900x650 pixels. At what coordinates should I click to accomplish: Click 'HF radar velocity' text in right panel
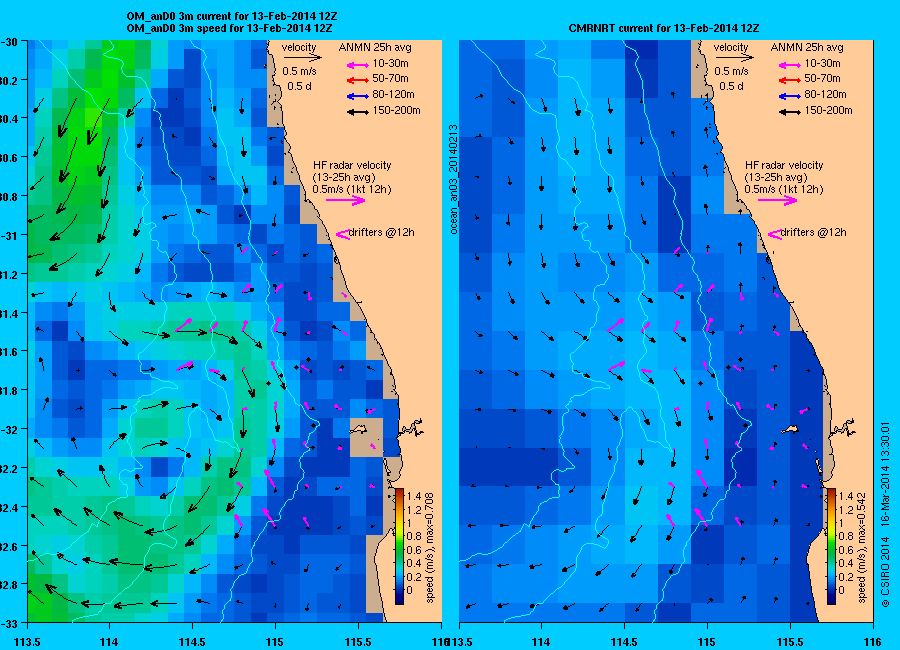tap(784, 165)
